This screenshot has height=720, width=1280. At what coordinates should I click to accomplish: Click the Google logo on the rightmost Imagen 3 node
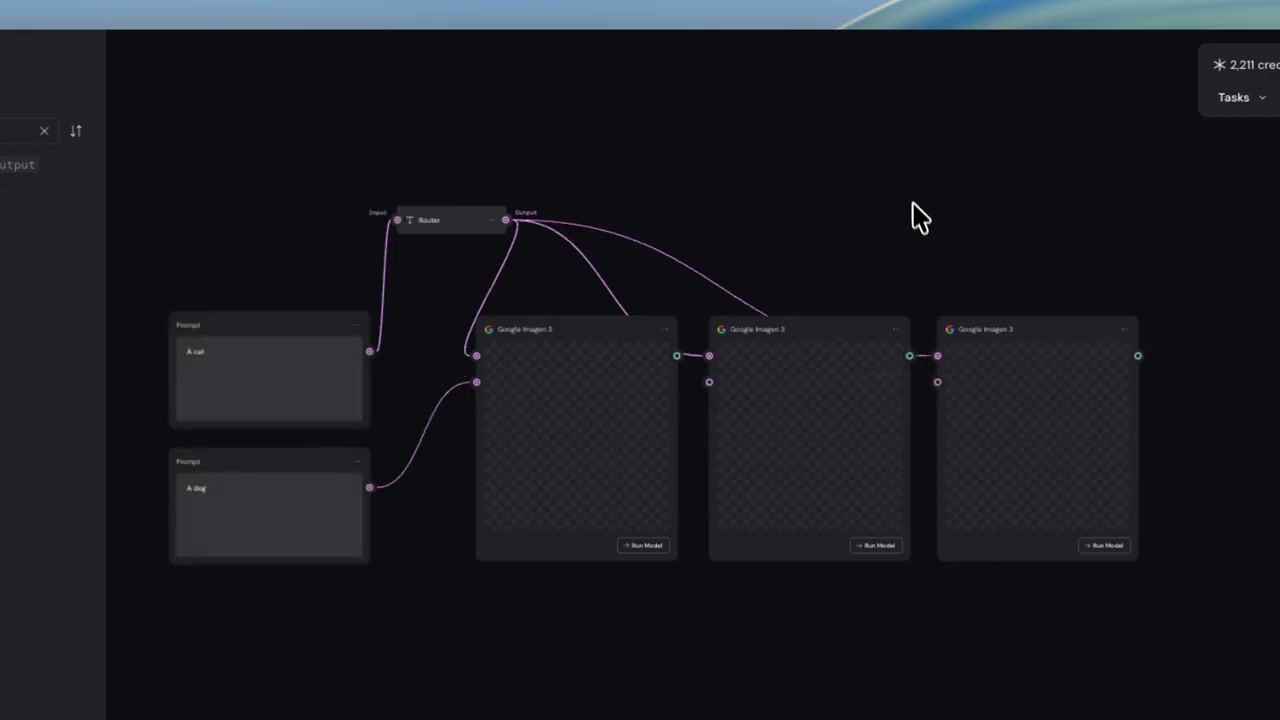point(950,329)
